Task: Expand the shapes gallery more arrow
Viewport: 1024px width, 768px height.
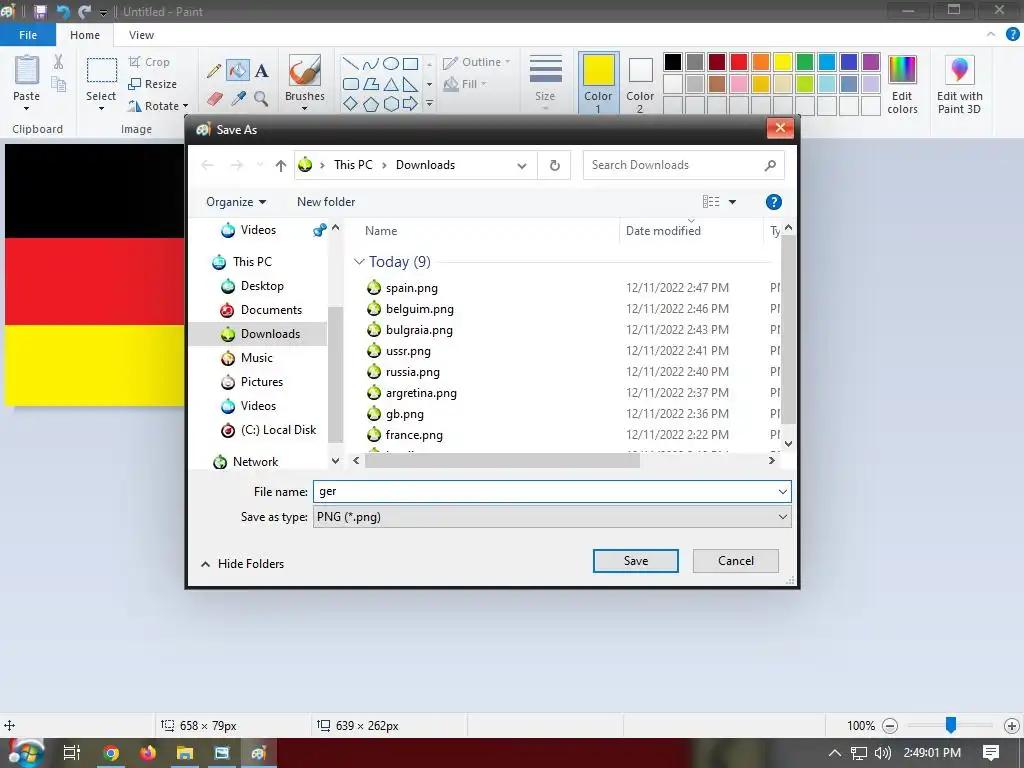Action: (x=429, y=104)
